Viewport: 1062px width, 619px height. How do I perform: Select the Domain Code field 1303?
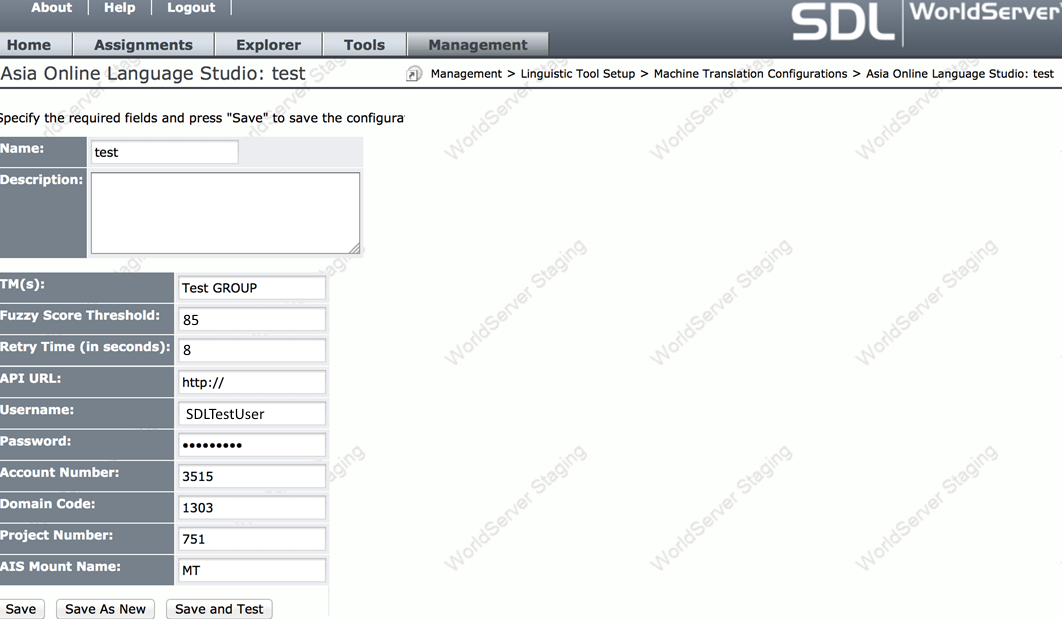pyautogui.click(x=252, y=507)
